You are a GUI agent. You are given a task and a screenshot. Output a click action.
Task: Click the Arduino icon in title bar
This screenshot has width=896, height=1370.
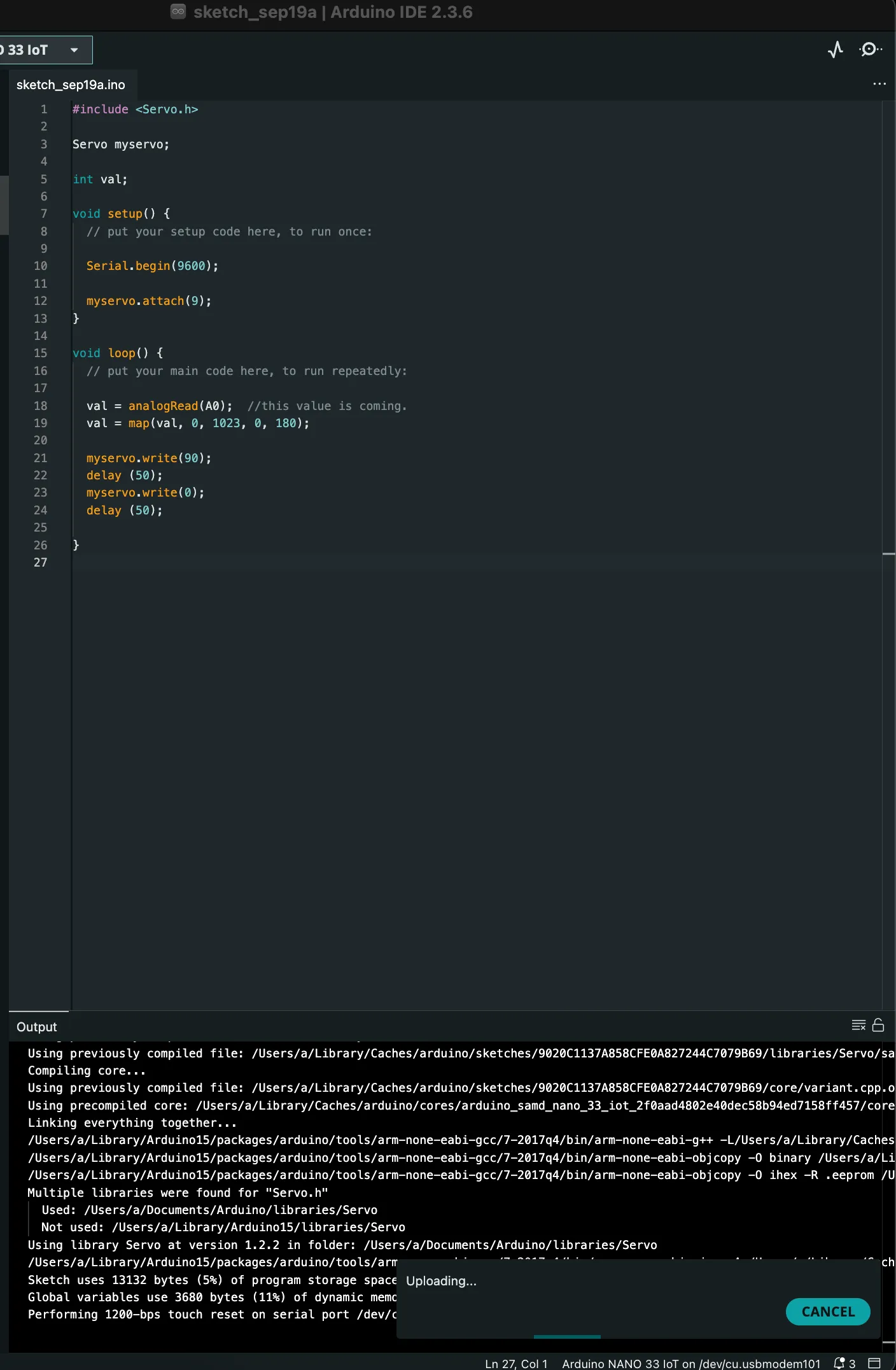click(x=178, y=11)
